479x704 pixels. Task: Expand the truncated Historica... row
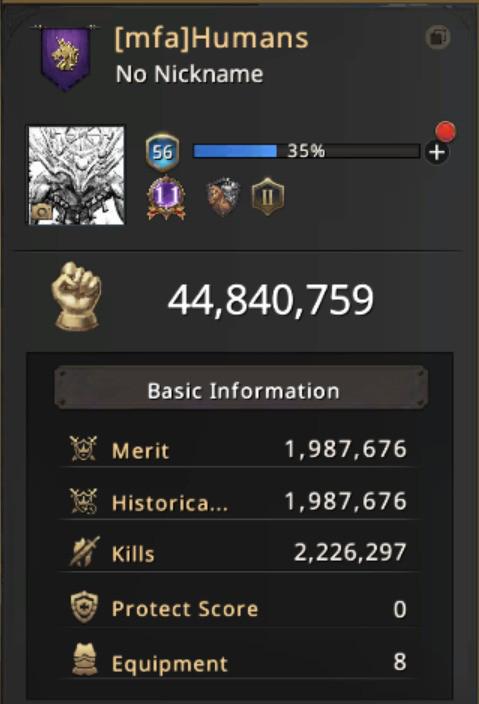coord(238,502)
